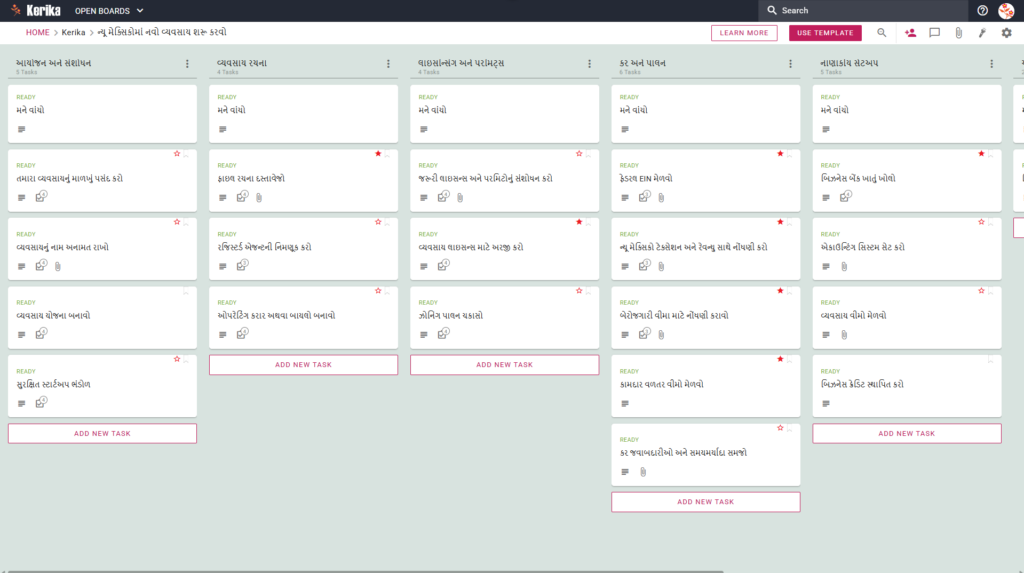
Task: Expand the Open Boards dropdown
Action: point(109,10)
